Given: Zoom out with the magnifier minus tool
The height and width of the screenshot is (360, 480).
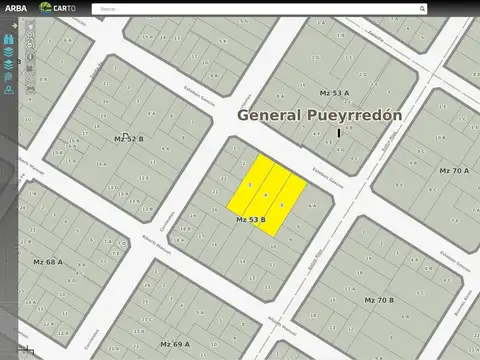Looking at the screenshot, I should click(30, 46).
